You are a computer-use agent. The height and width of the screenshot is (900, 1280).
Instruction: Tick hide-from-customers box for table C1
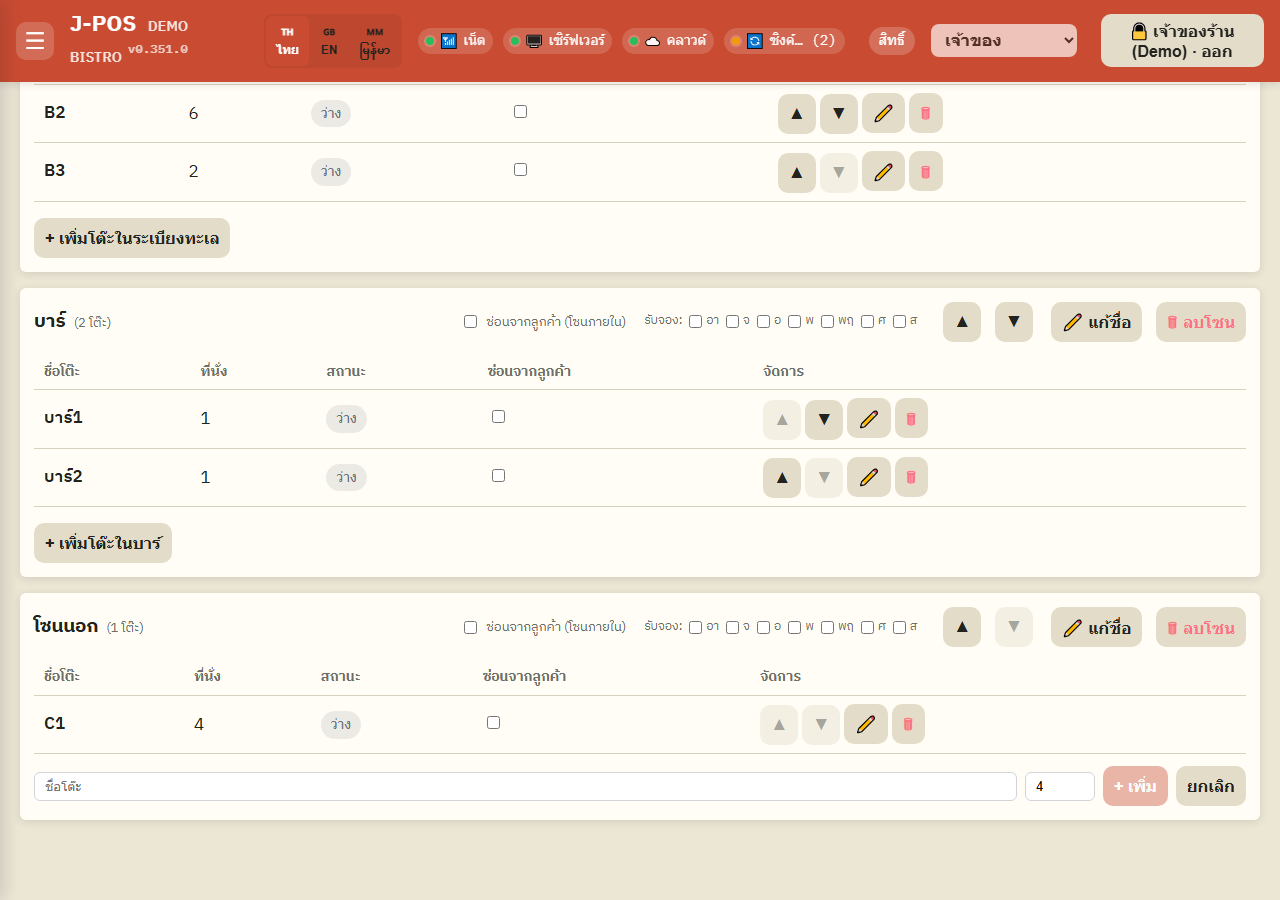[x=493, y=722]
